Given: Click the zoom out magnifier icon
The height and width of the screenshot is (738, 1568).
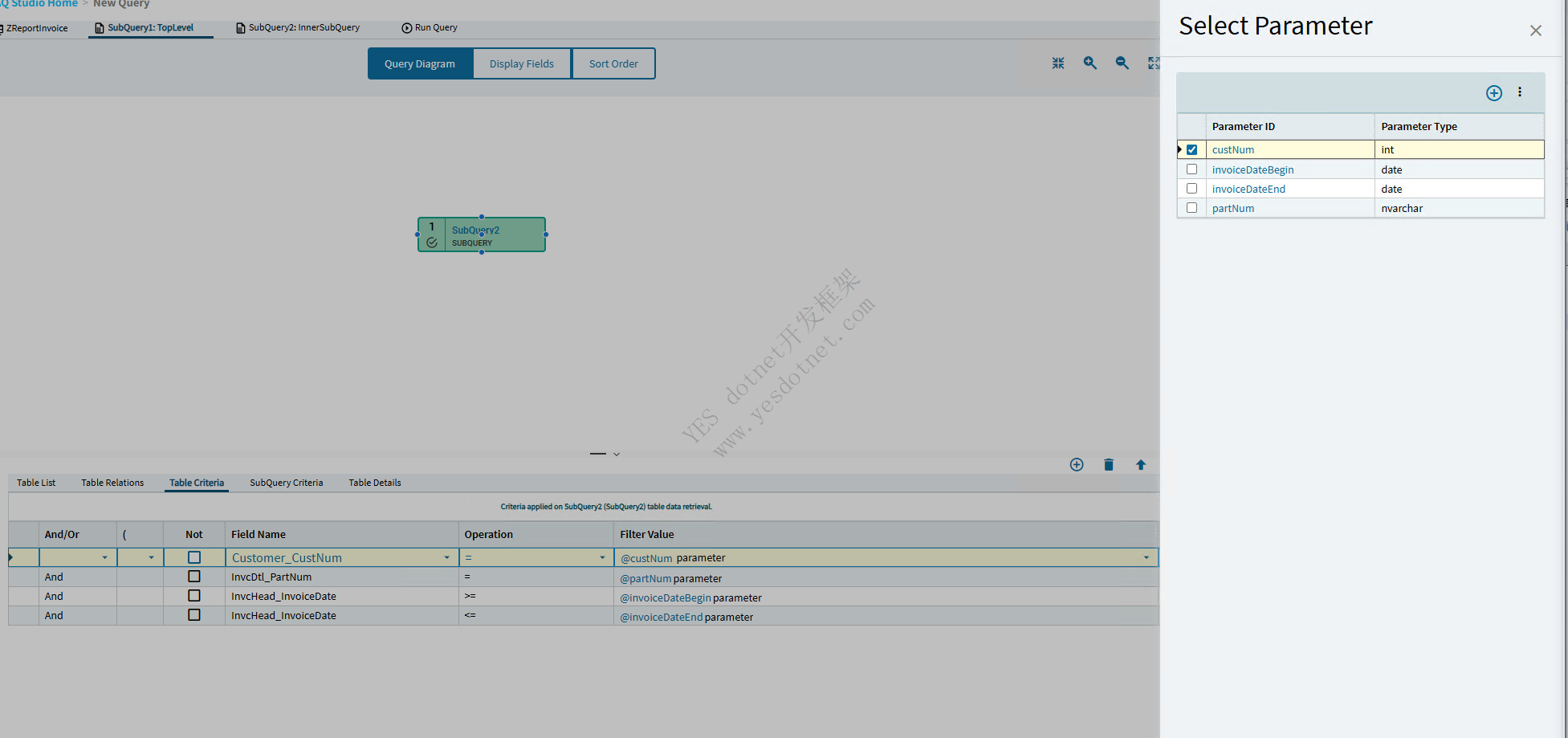Looking at the screenshot, I should [x=1122, y=63].
